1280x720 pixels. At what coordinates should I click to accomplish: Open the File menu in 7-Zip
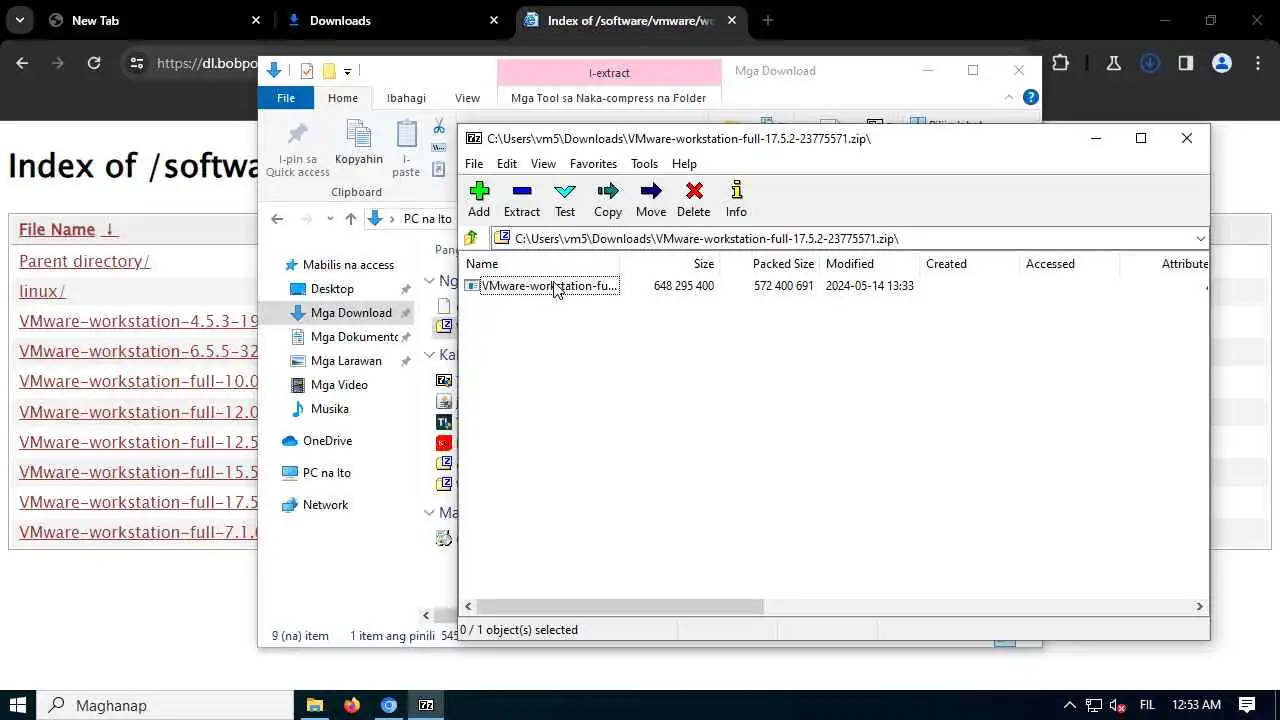coord(474,164)
